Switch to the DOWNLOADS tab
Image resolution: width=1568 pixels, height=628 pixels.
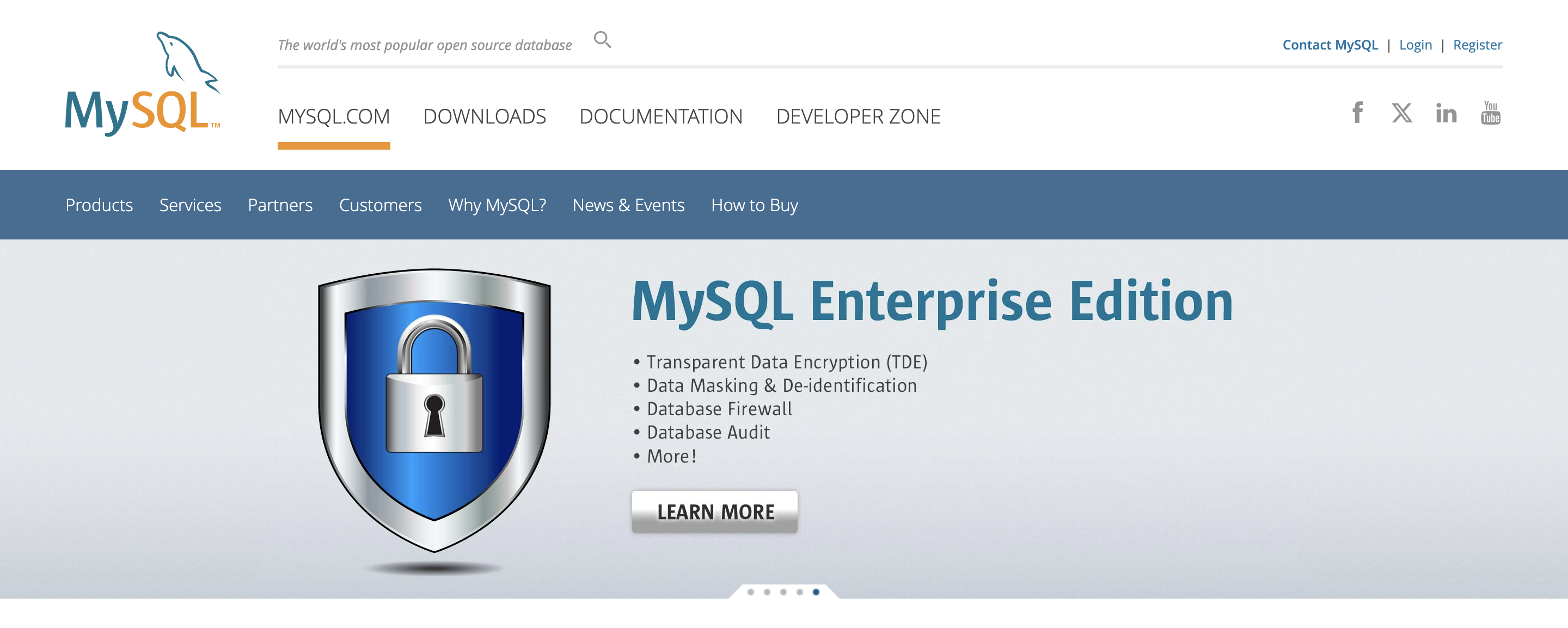click(485, 116)
